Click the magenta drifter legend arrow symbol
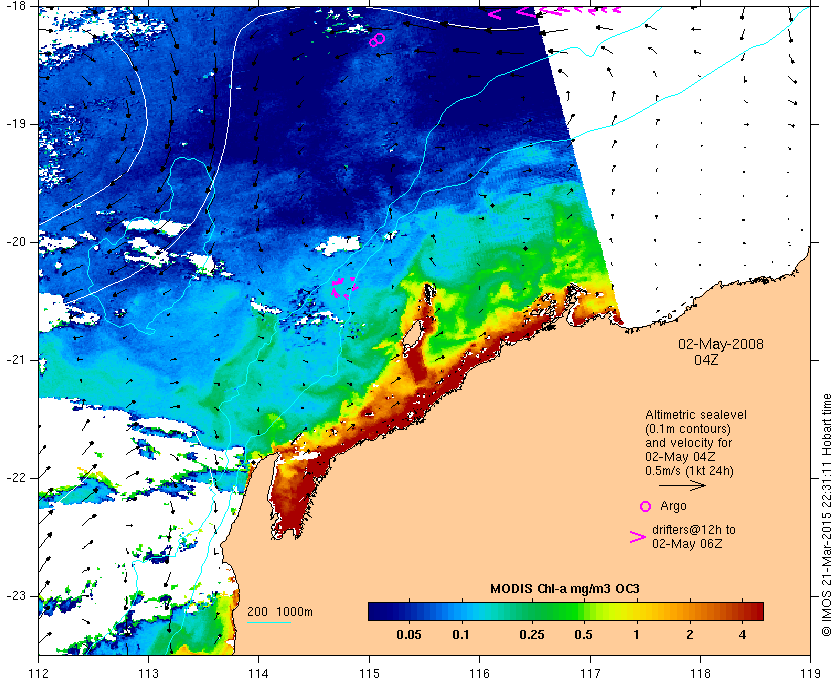The width and height of the screenshot is (840, 680). [638, 537]
